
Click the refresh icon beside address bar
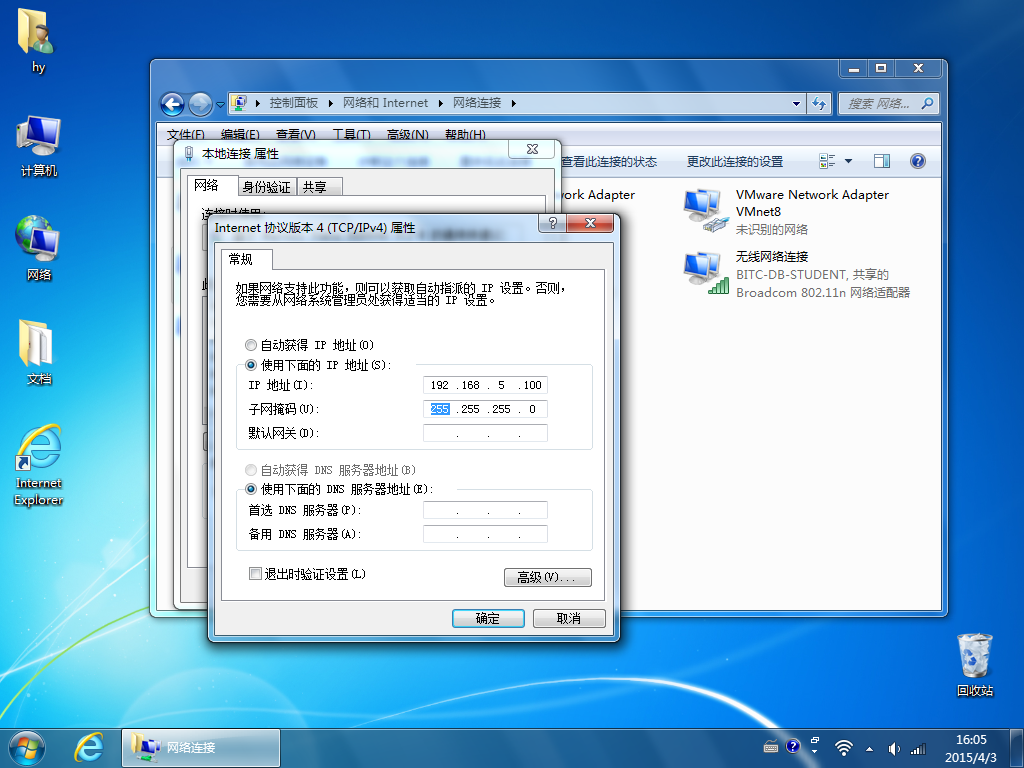pos(819,103)
